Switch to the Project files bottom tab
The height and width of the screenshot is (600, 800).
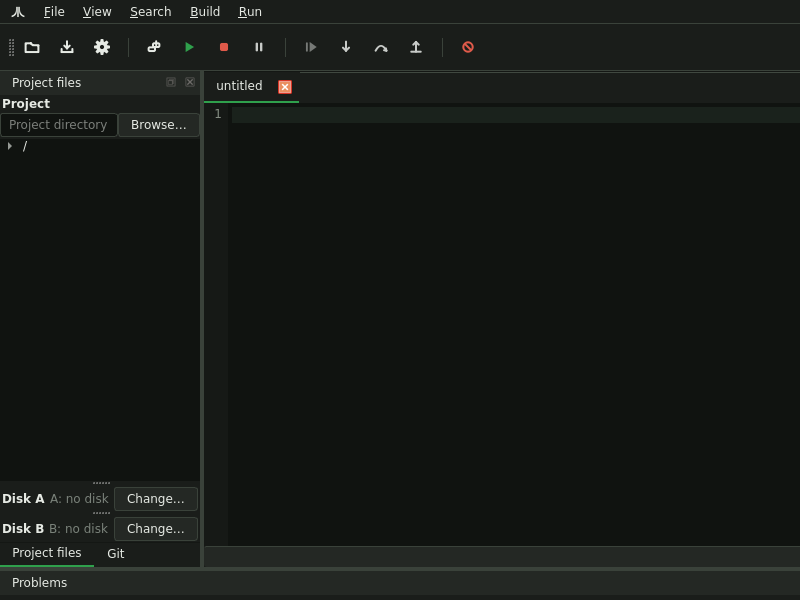46,553
